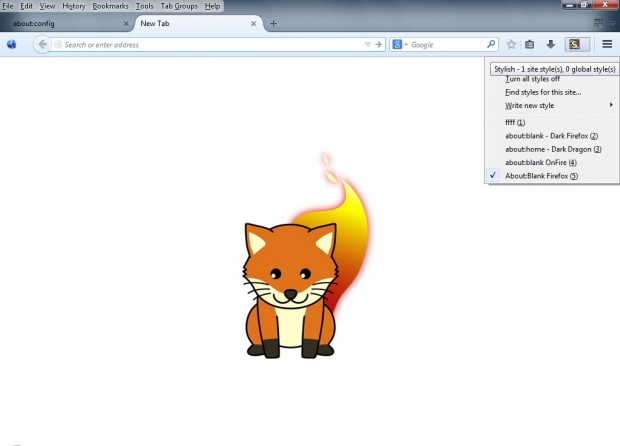Switch to the about:config tab

pyautogui.click(x=67, y=24)
